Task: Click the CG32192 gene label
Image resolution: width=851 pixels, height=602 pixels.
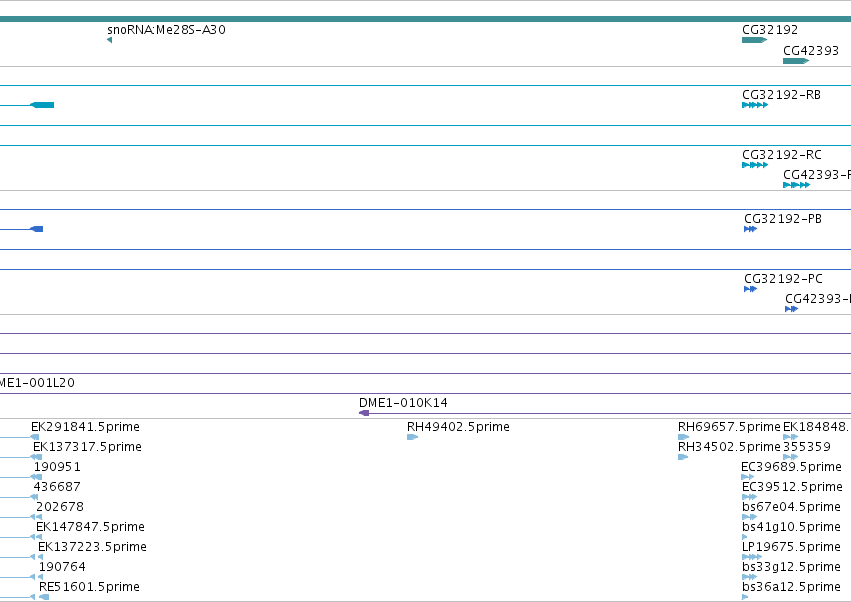Action: pyautogui.click(x=770, y=30)
